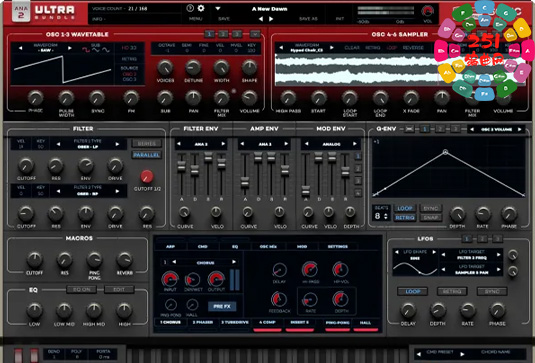Set filter routing to PARALLEL
The image size is (535, 363).
tap(147, 155)
